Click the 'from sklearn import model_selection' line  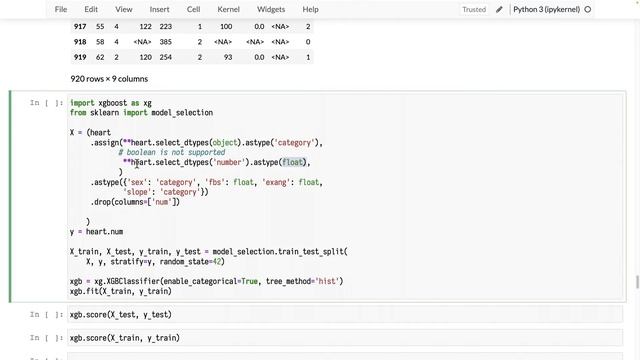pos(141,113)
